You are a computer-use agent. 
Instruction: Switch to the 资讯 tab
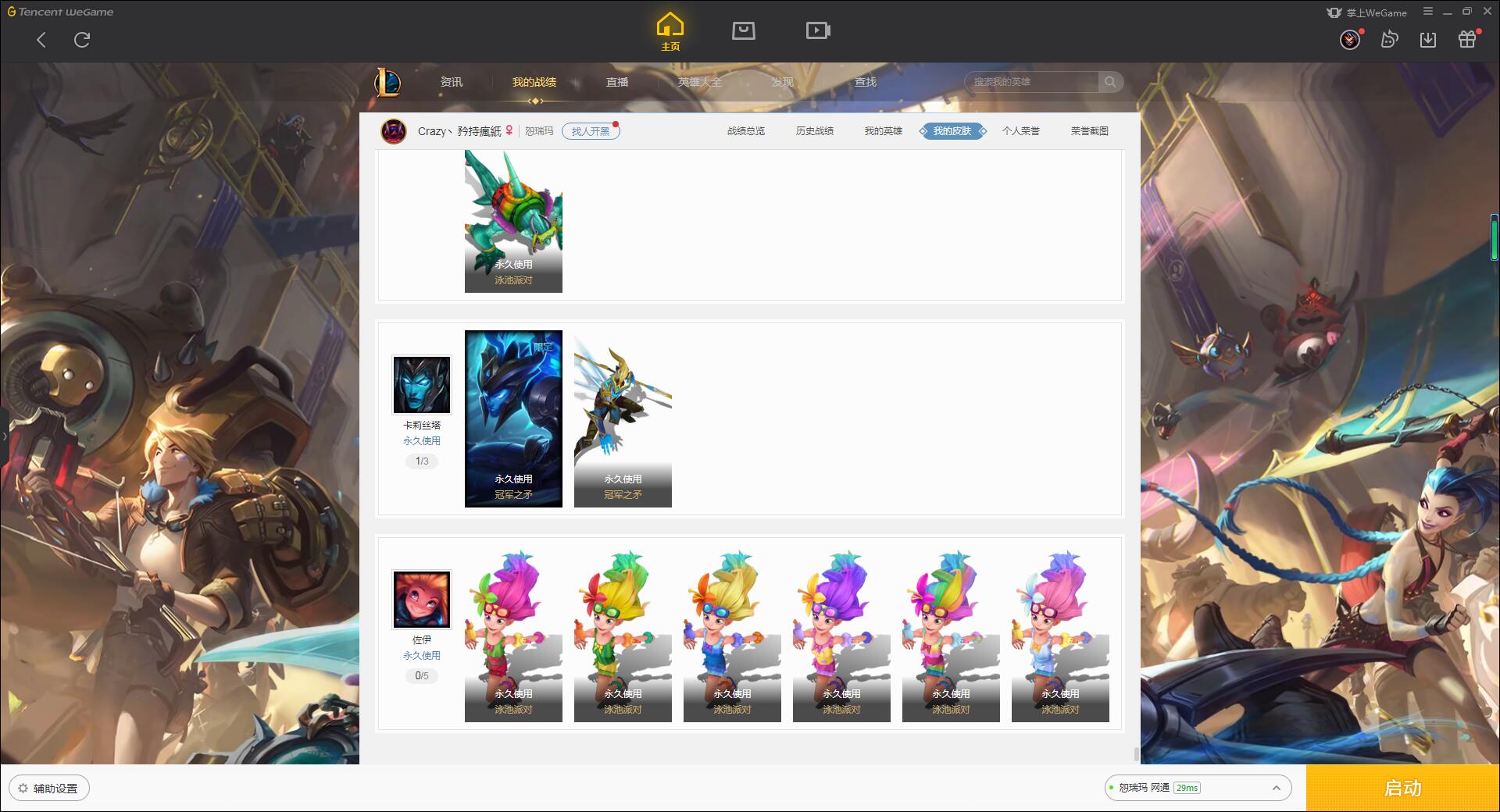pos(452,82)
